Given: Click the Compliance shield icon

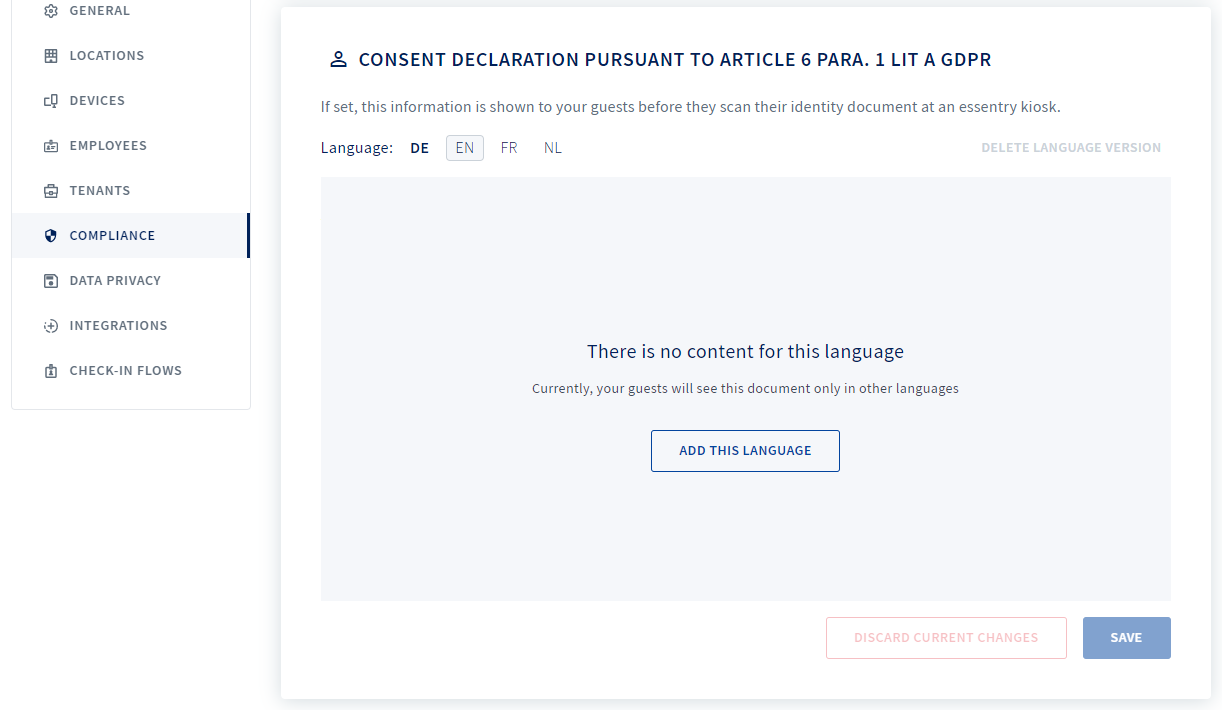Looking at the screenshot, I should tap(51, 236).
